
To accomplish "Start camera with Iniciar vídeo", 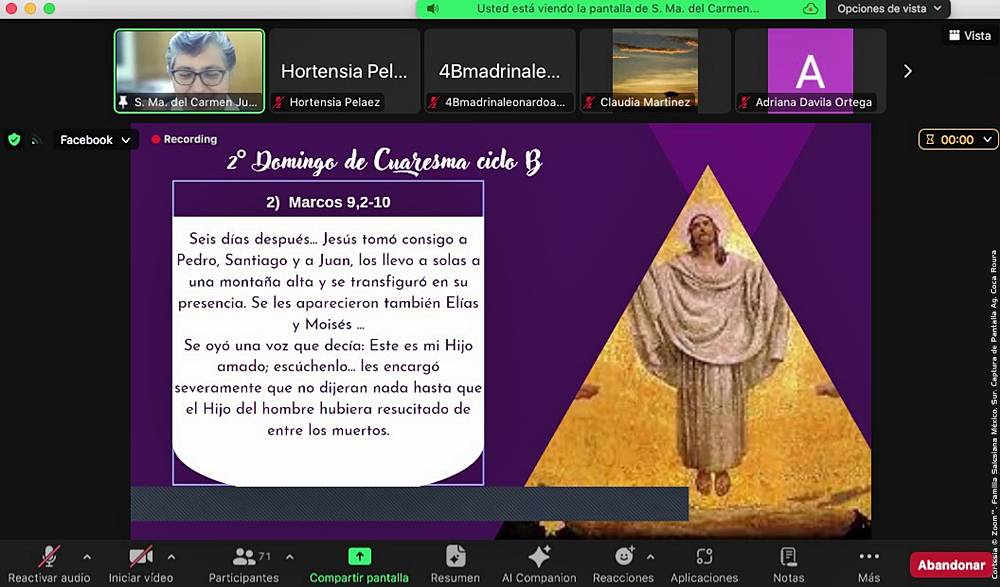I will point(140,565).
